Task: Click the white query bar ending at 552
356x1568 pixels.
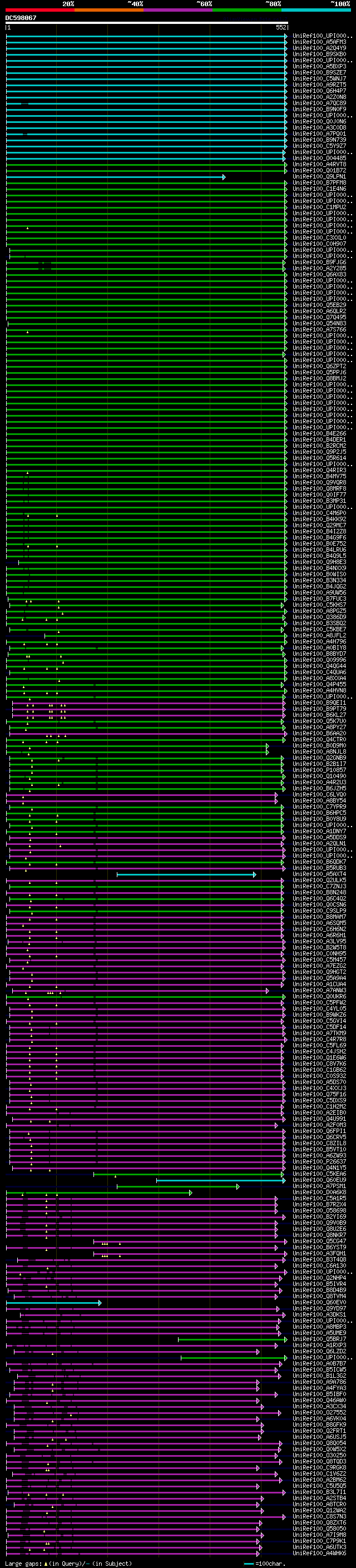Action: (x=147, y=22)
